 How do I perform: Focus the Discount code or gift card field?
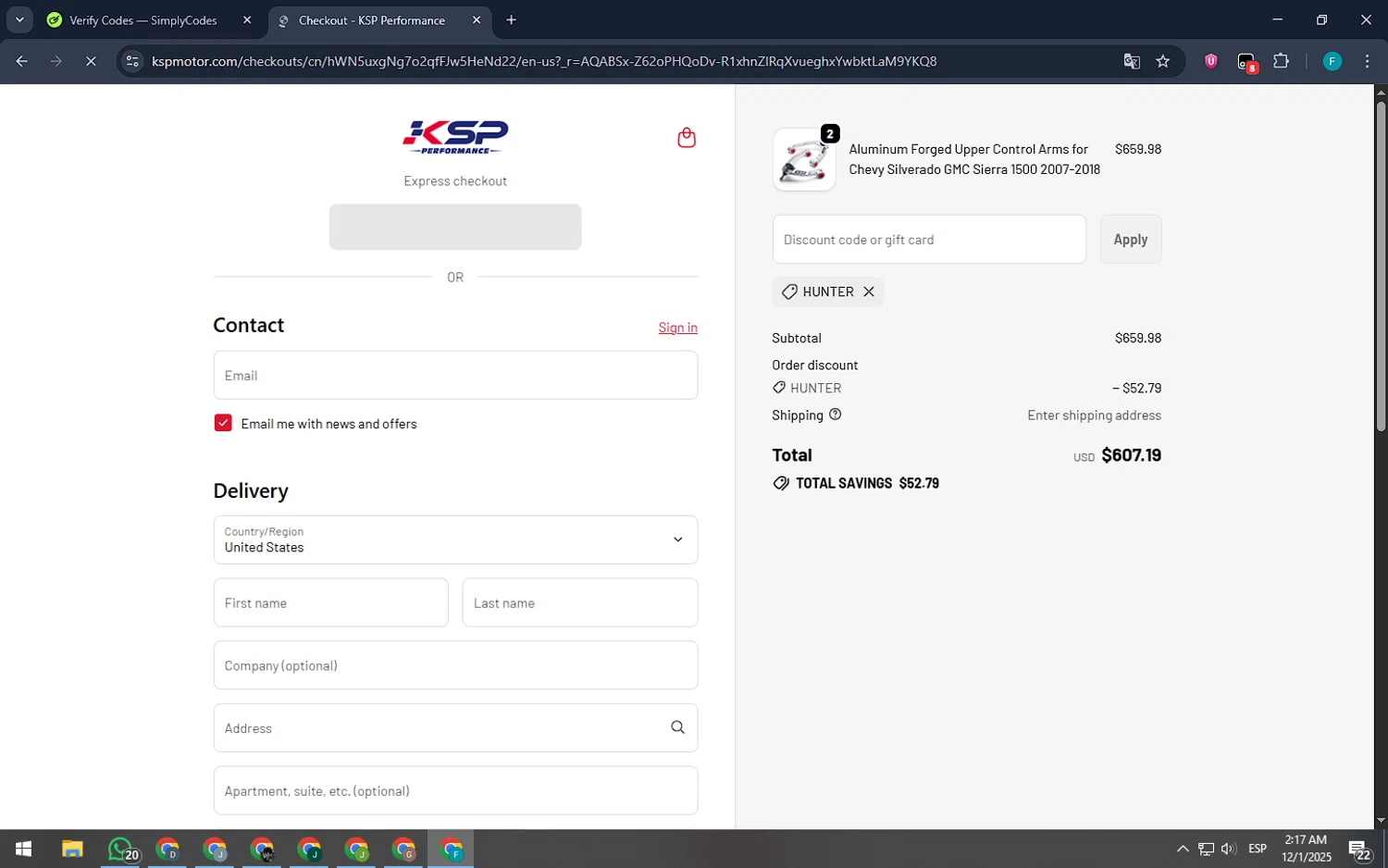[x=929, y=239]
